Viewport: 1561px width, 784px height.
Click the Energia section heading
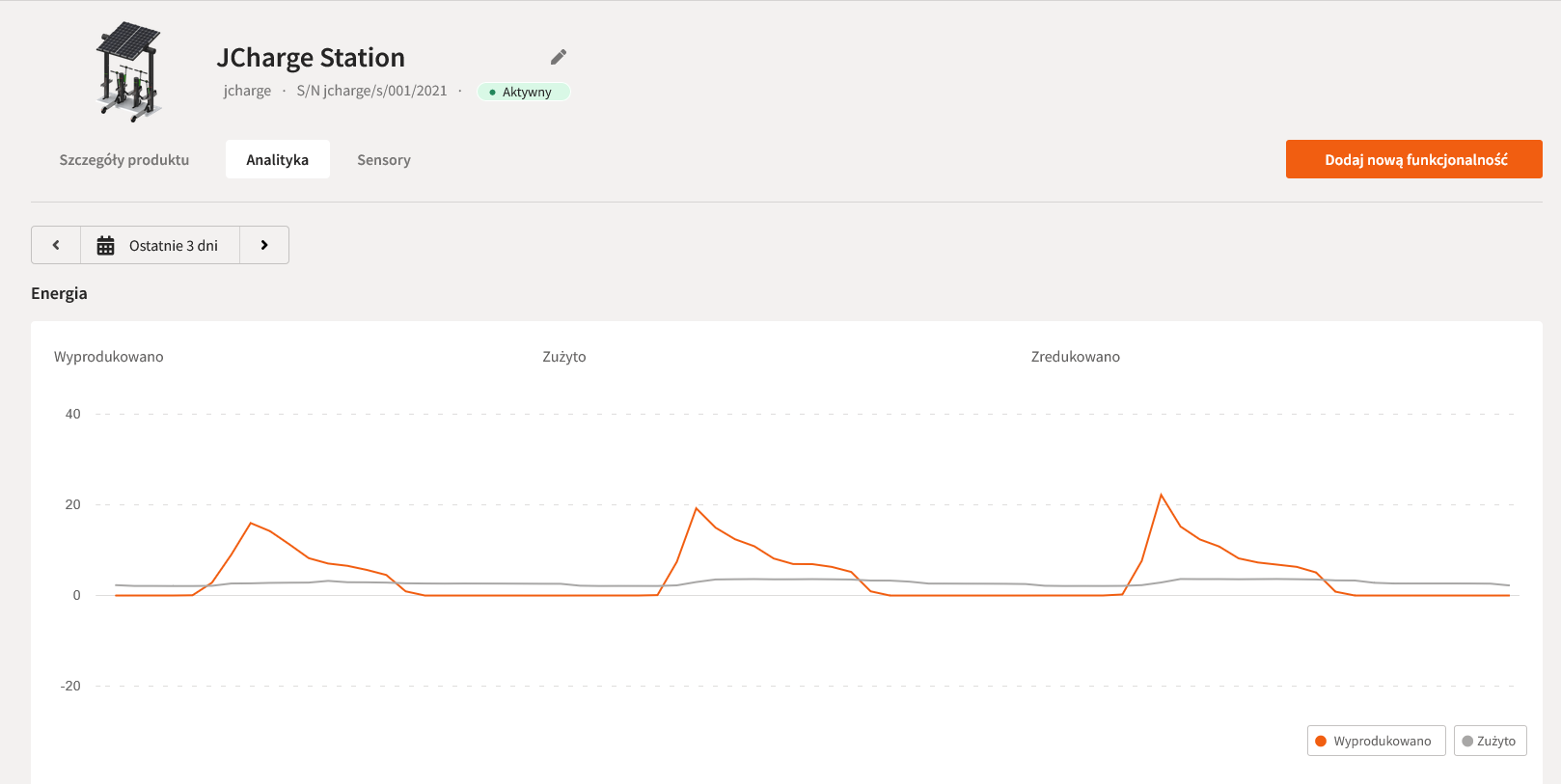click(x=59, y=293)
